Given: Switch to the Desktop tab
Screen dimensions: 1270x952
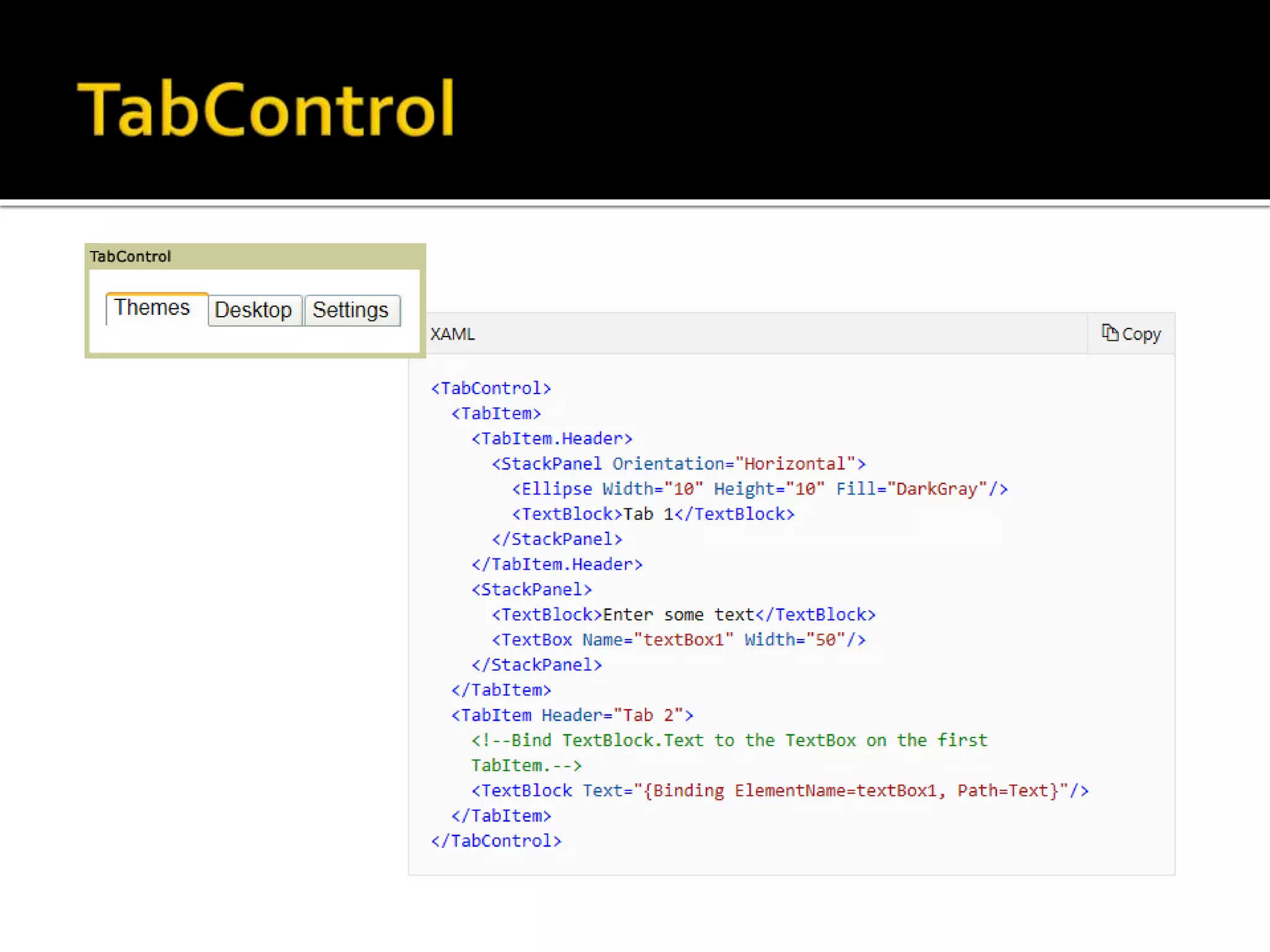Looking at the screenshot, I should click(x=254, y=310).
